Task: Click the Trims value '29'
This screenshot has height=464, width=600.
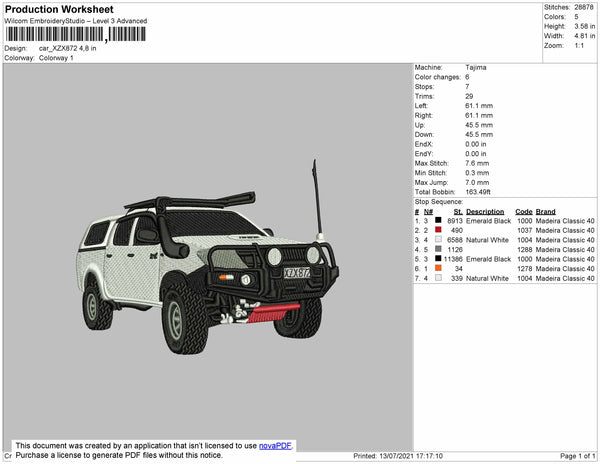Action: tap(469, 96)
